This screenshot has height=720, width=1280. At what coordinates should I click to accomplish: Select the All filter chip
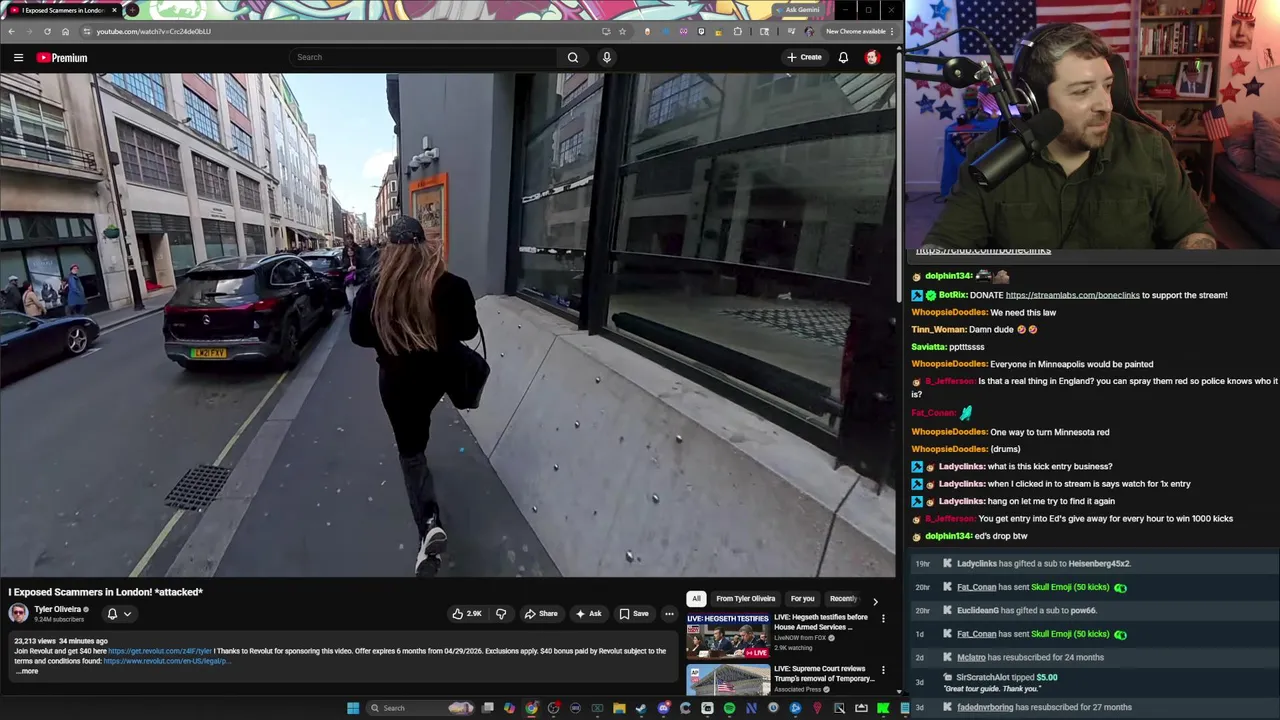point(696,599)
